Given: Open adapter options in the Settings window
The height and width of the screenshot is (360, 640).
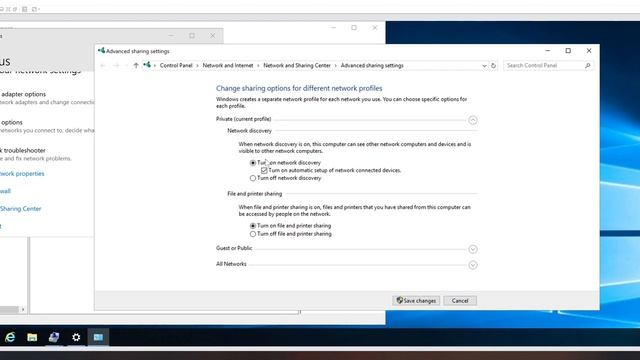Looking at the screenshot, I should click(x=23, y=94).
